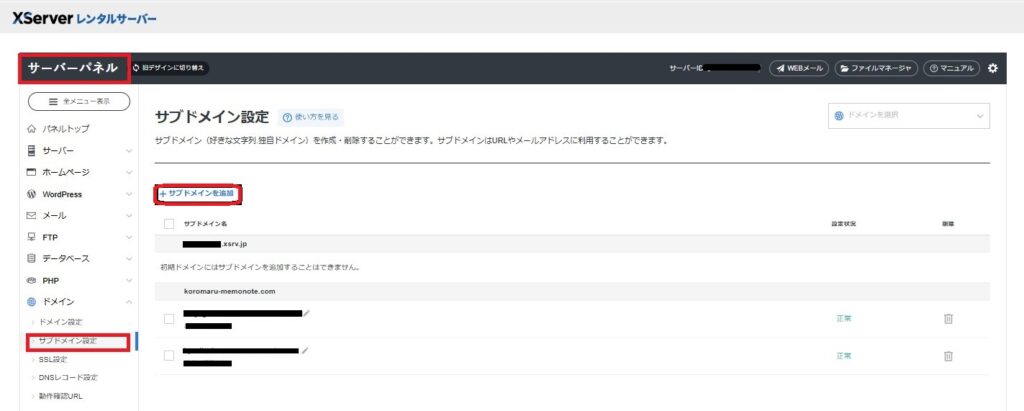
Task: Open WEBメール from the header
Action: pyautogui.click(x=798, y=68)
